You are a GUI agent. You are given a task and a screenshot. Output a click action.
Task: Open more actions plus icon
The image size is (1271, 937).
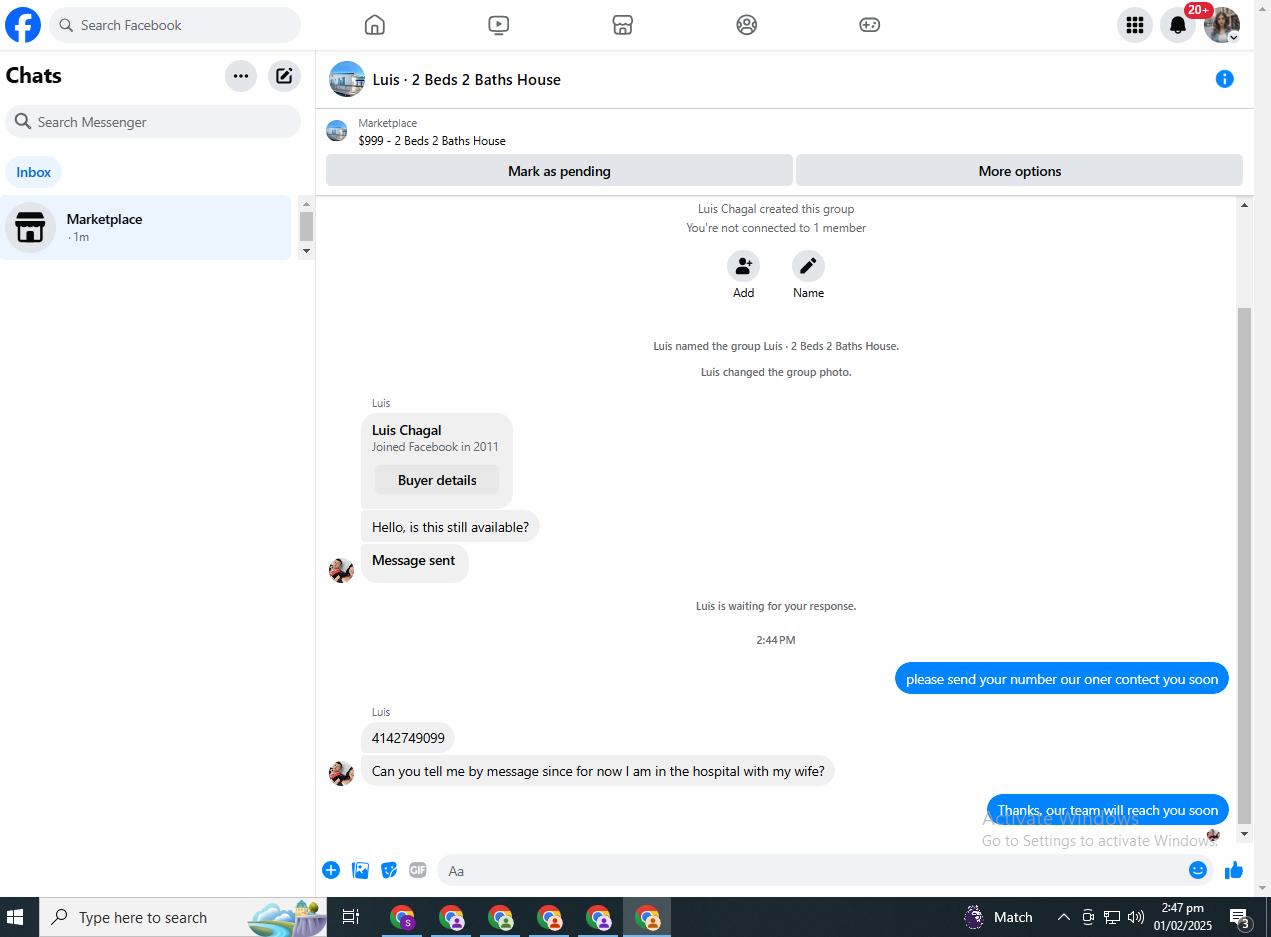point(331,870)
